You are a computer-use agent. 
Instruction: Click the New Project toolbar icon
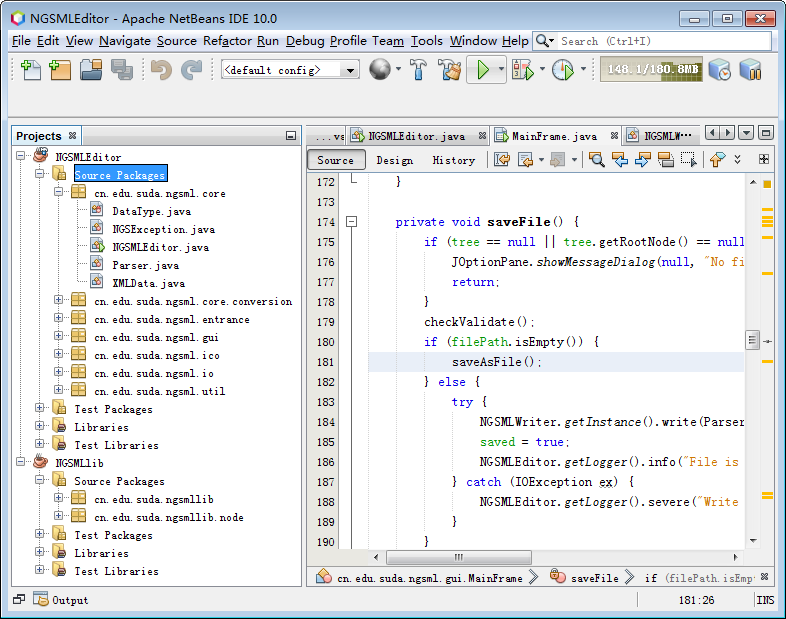[60, 70]
